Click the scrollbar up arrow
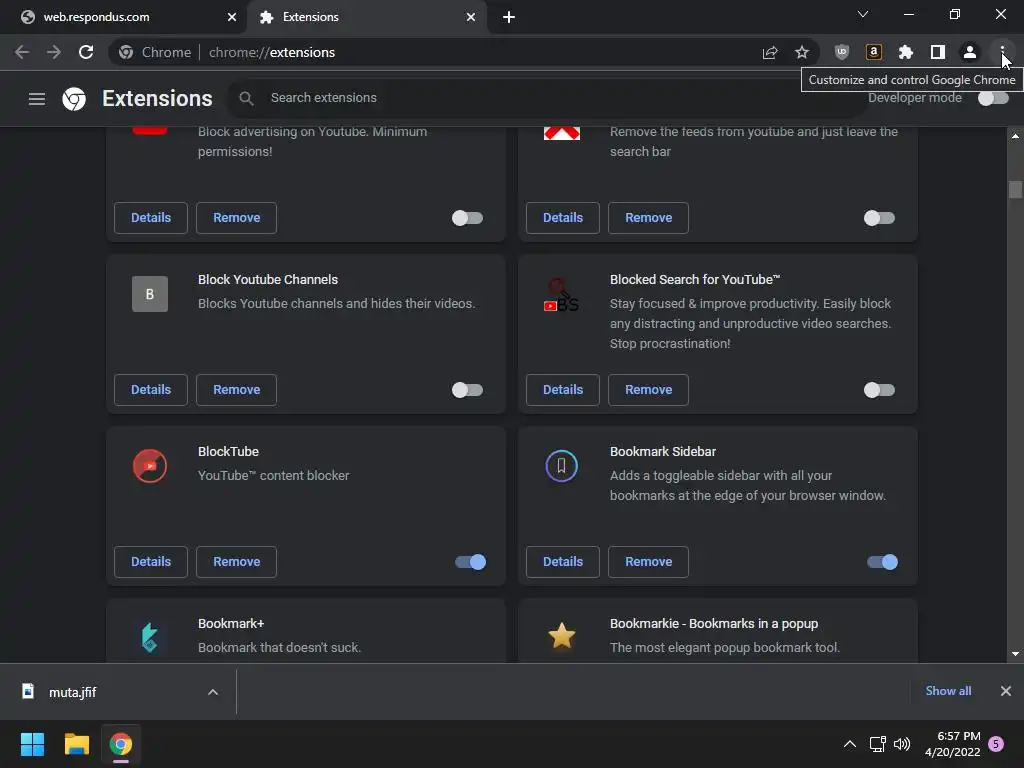 coord(1015,136)
